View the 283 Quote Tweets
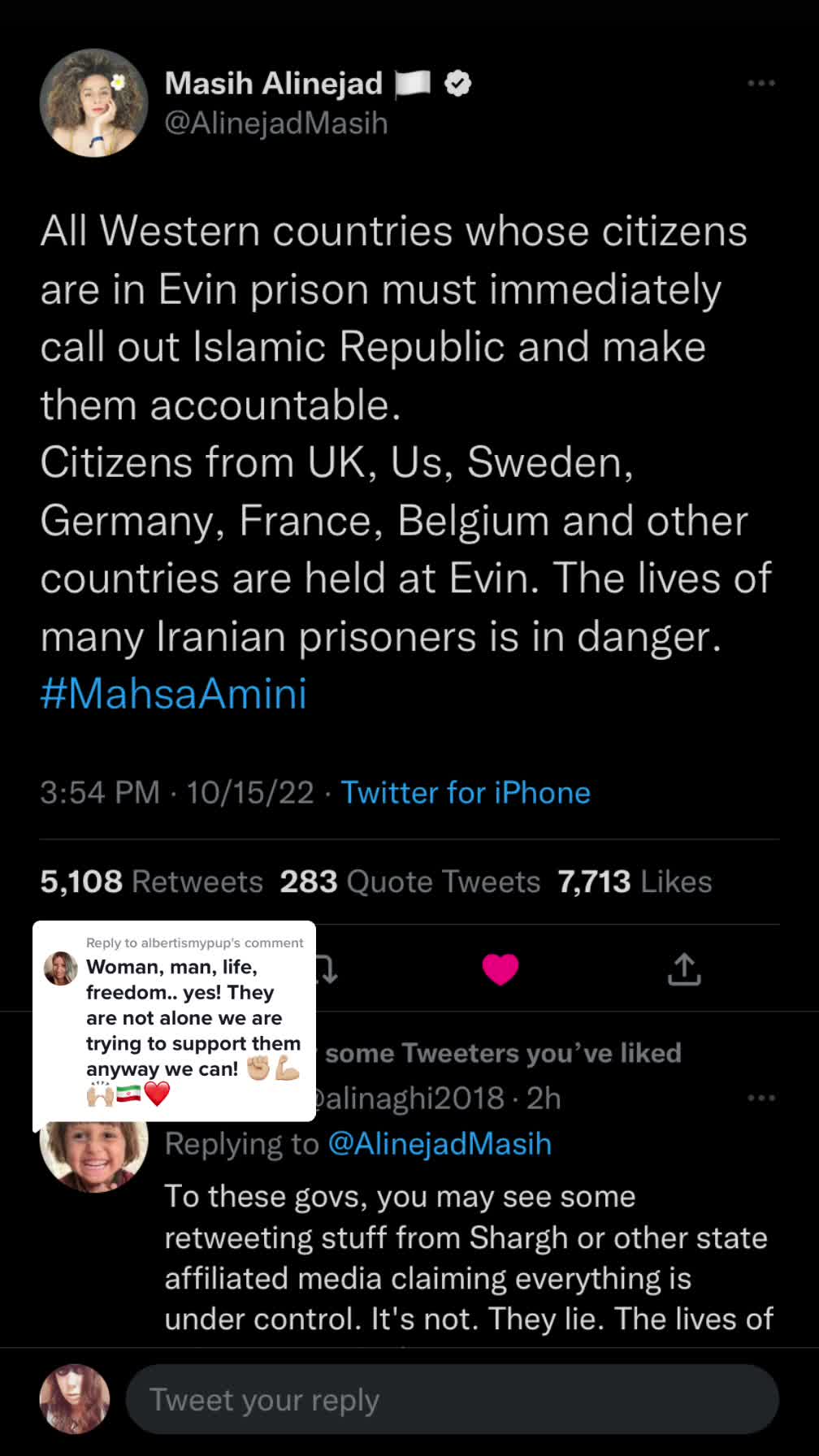The image size is (819, 1456). [x=410, y=882]
